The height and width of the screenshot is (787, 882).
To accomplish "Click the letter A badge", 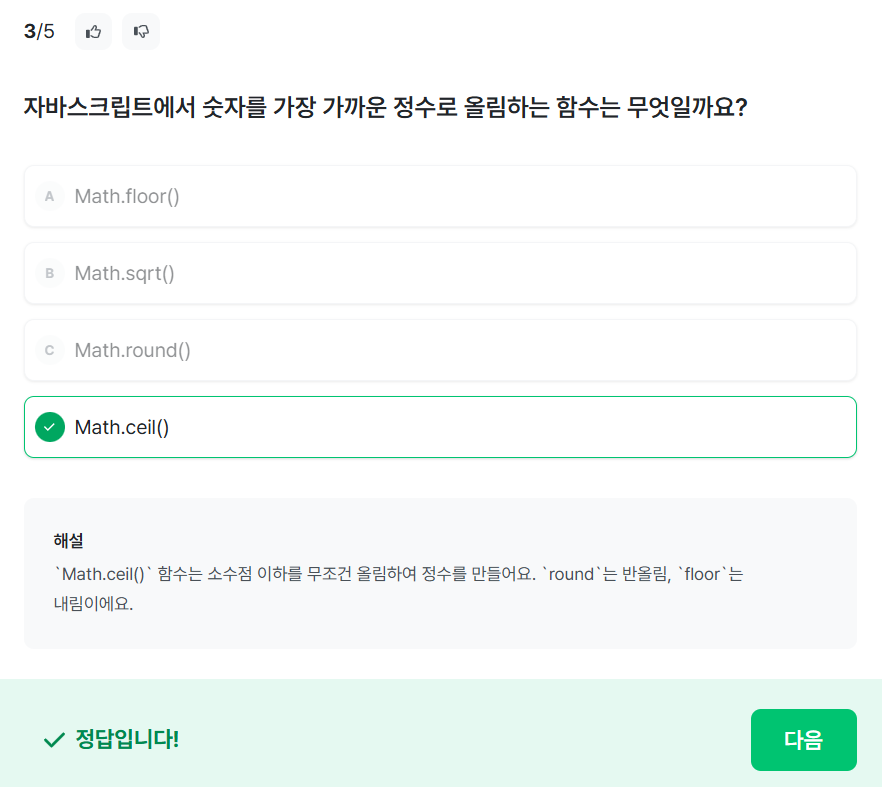I will click(x=50, y=196).
